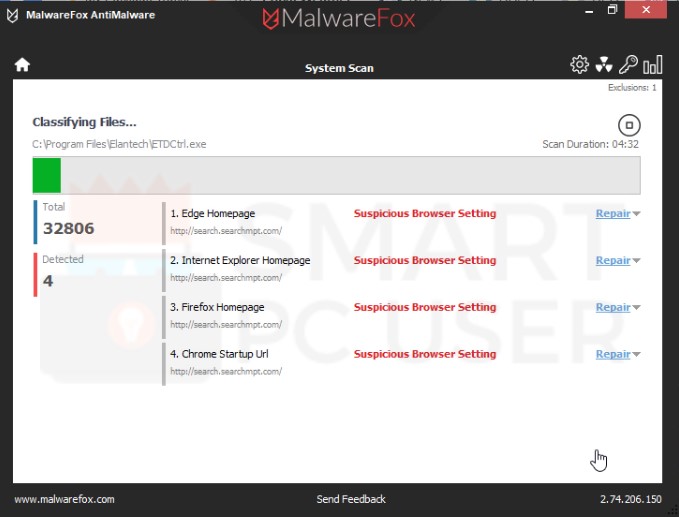Select the Chrome Startup Url result row
Viewport: 679px width, 517px height.
point(401,363)
